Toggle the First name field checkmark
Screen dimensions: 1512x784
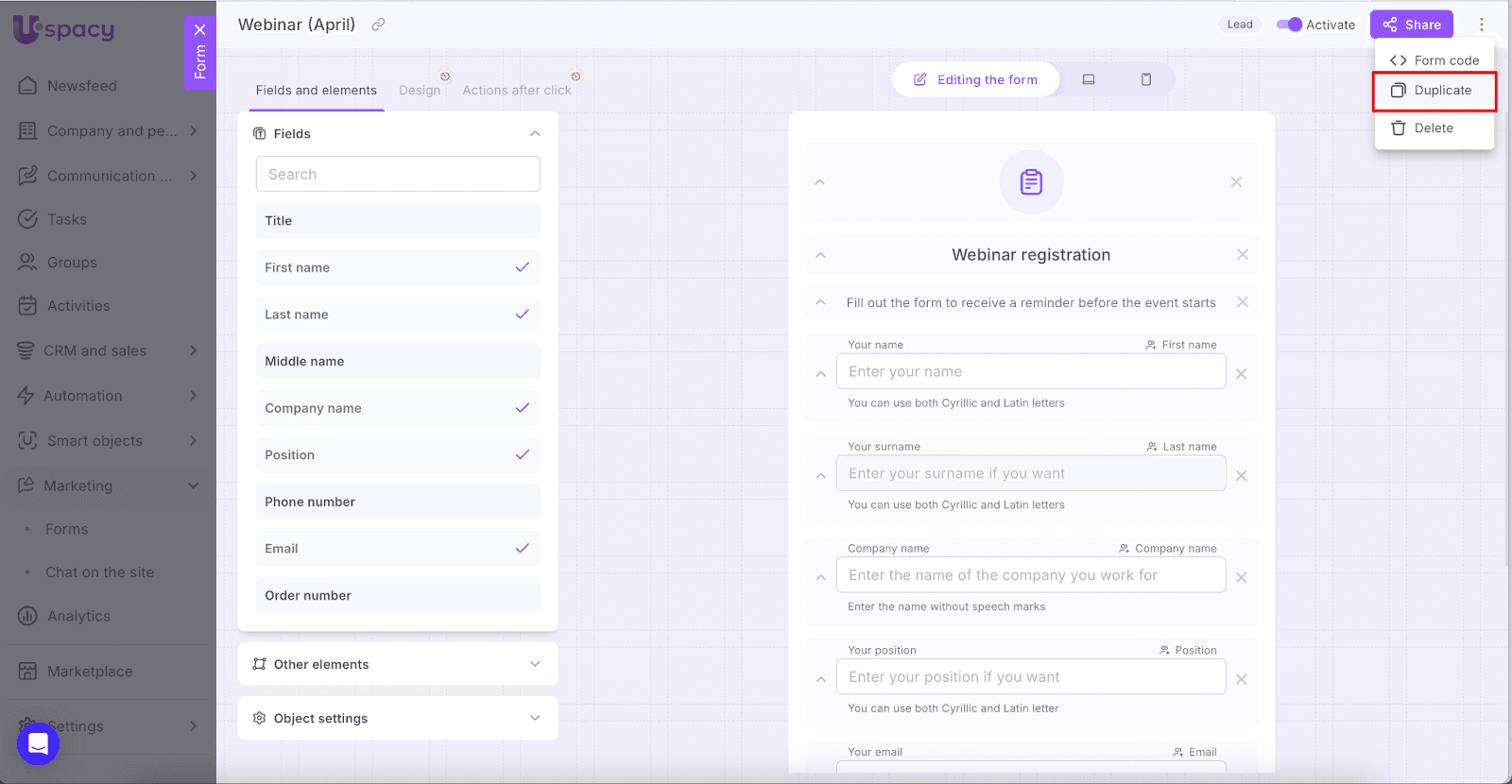(522, 267)
